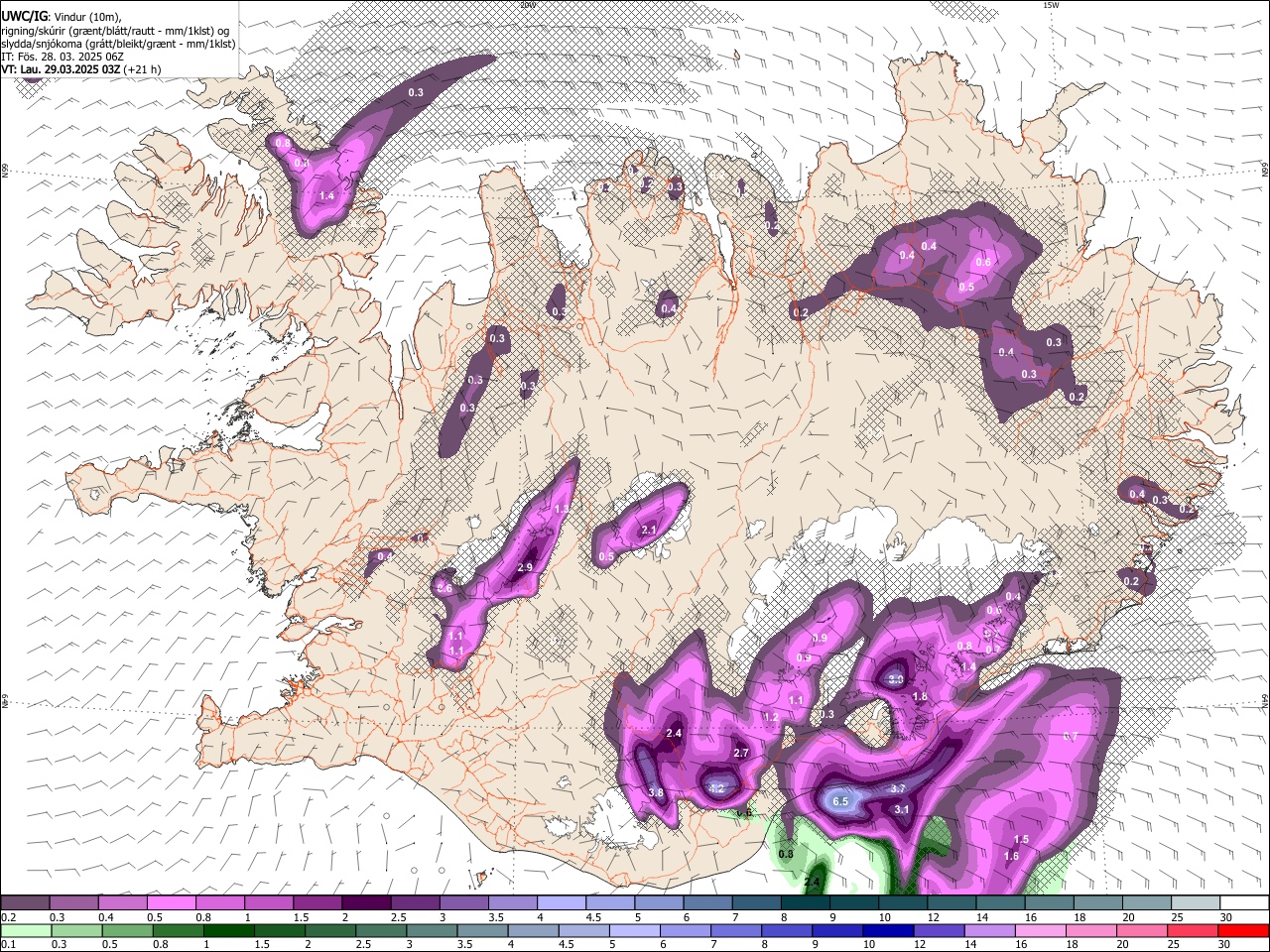Click the '12' label under the top legend
Image resolution: width=1270 pixels, height=952 pixels.
point(933,917)
